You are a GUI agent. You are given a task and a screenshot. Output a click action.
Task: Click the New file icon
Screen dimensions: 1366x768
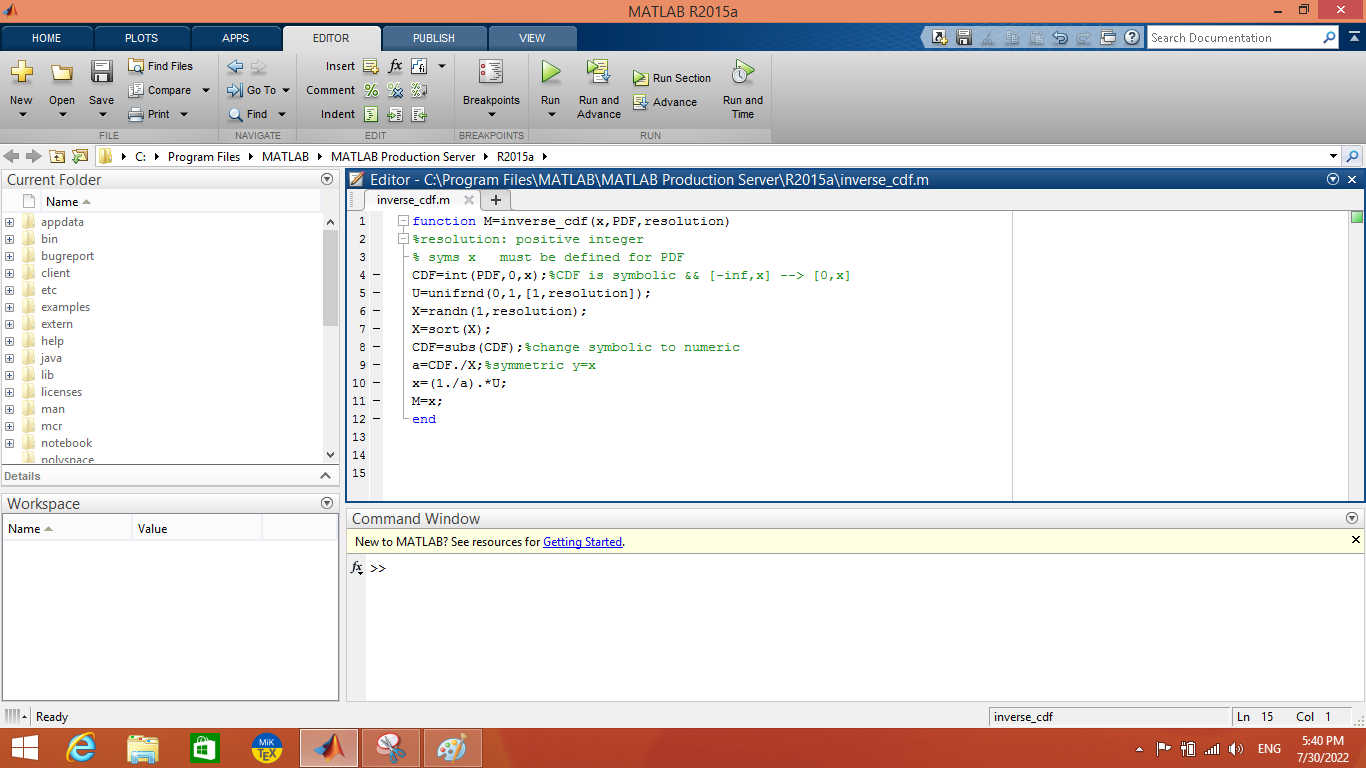[x=21, y=73]
